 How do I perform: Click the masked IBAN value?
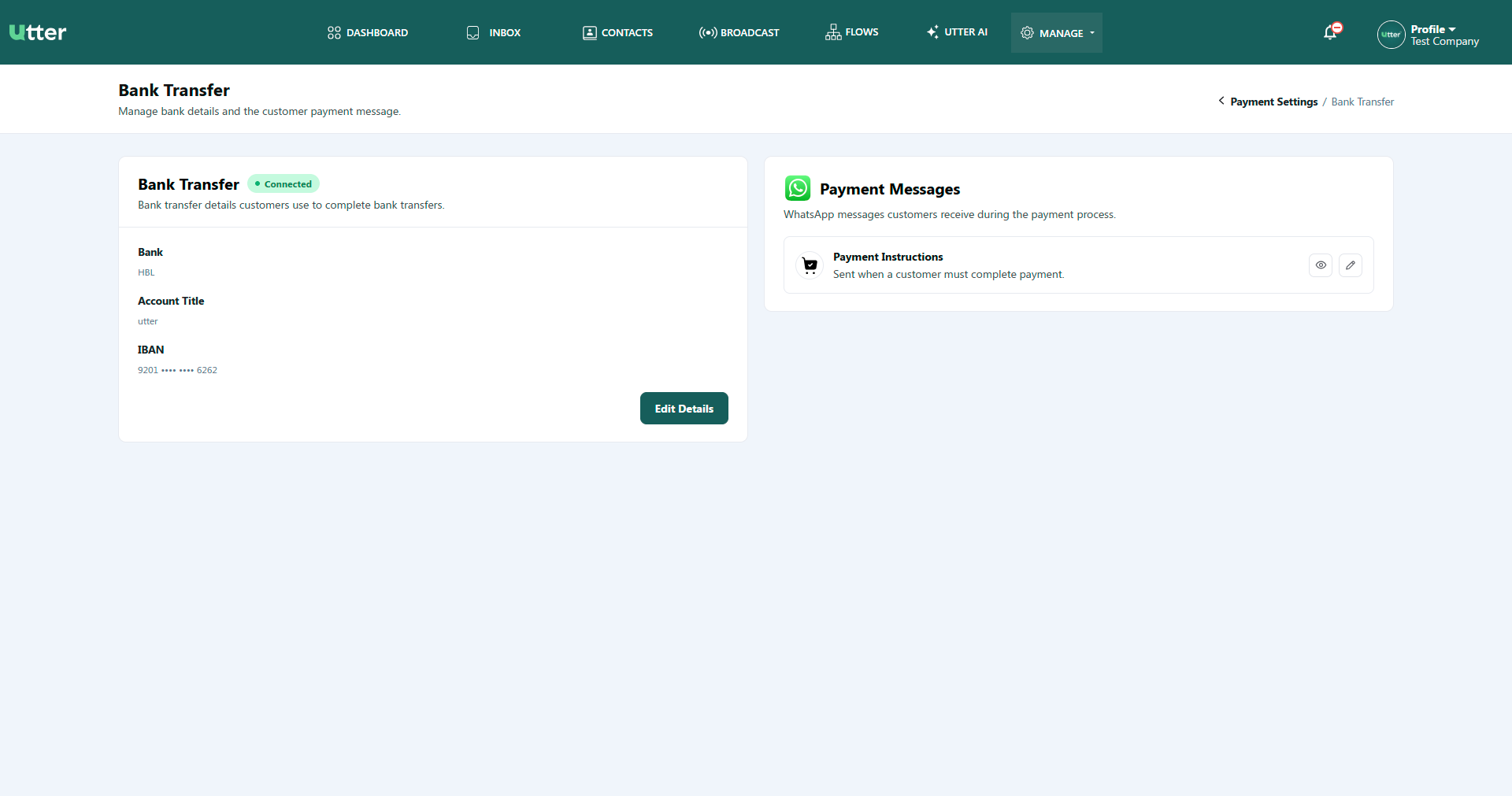(177, 370)
